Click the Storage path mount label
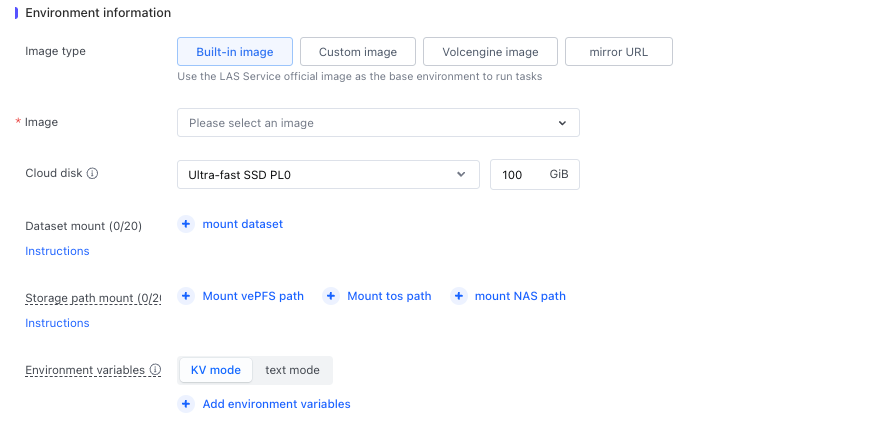The width and height of the screenshot is (893, 434). (x=93, y=298)
